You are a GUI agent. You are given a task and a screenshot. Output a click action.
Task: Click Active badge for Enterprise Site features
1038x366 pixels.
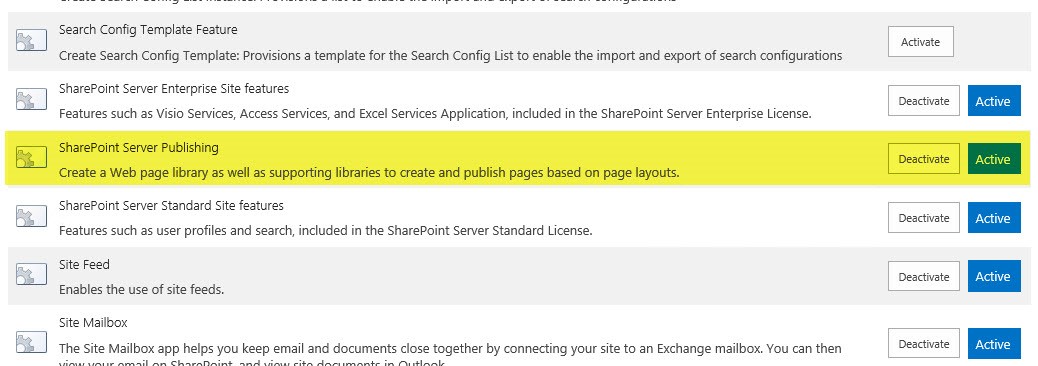[994, 101]
